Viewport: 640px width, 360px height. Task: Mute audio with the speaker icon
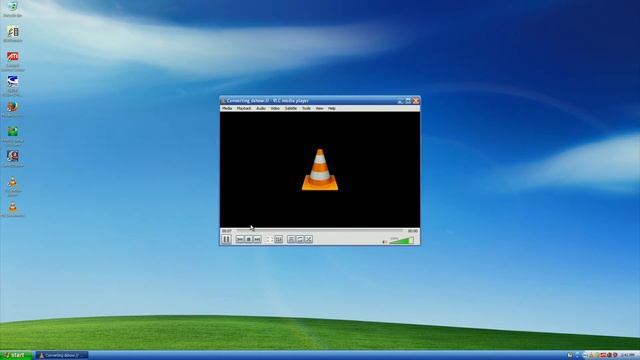coord(384,242)
